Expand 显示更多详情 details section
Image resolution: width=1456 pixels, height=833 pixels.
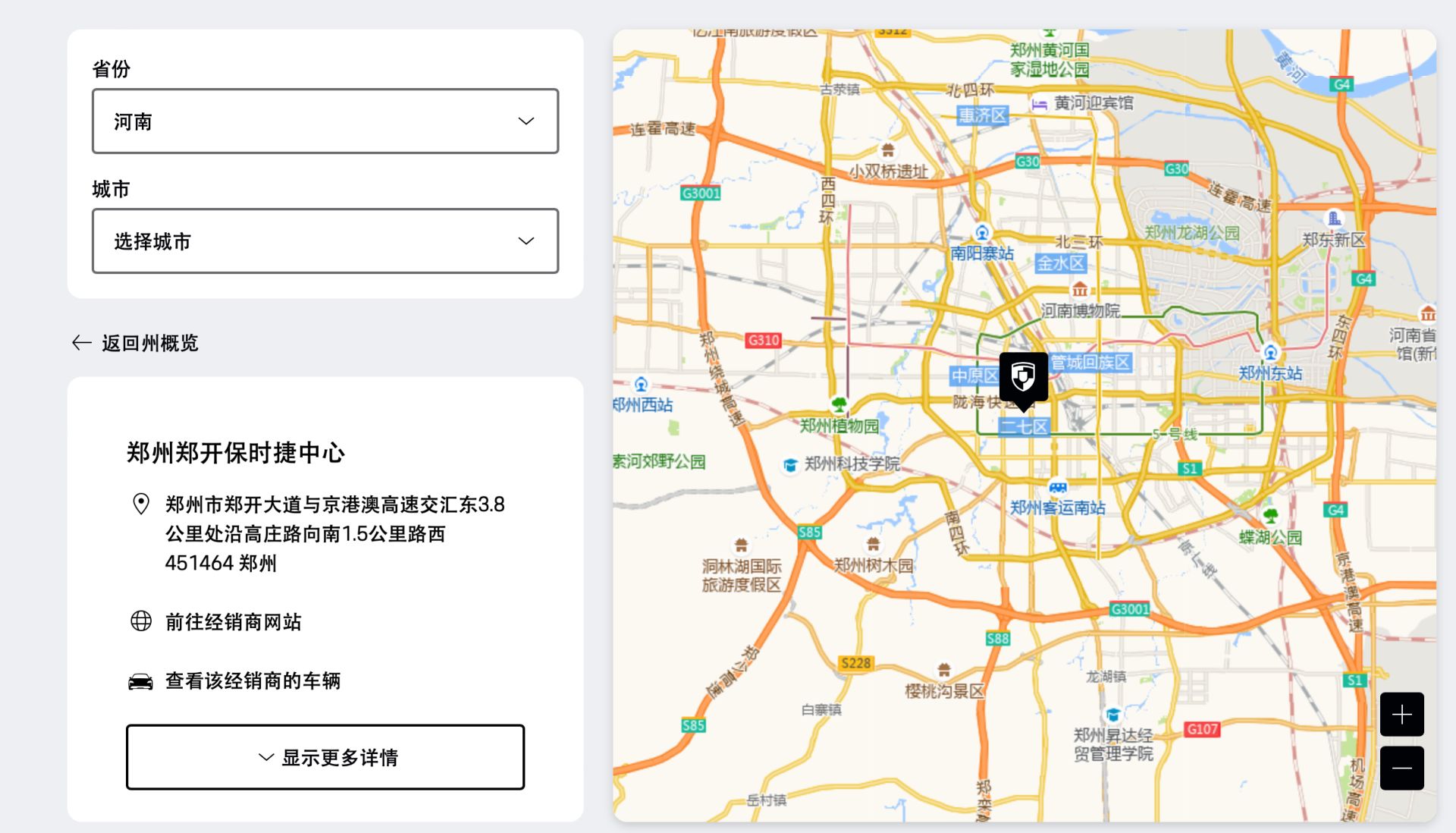[x=325, y=757]
